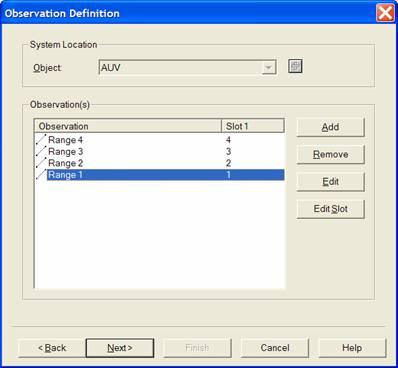398x368 pixels.
Task: Add a new observation
Action: [330, 127]
